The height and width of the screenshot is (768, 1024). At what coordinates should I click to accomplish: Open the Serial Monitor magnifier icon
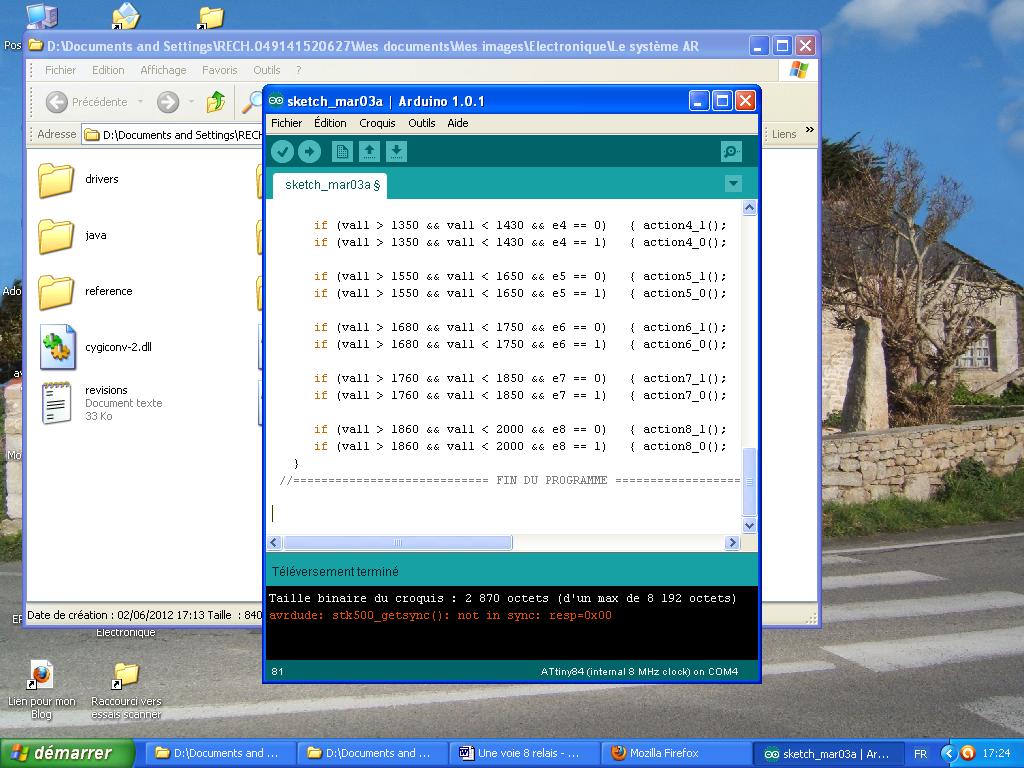coord(731,151)
